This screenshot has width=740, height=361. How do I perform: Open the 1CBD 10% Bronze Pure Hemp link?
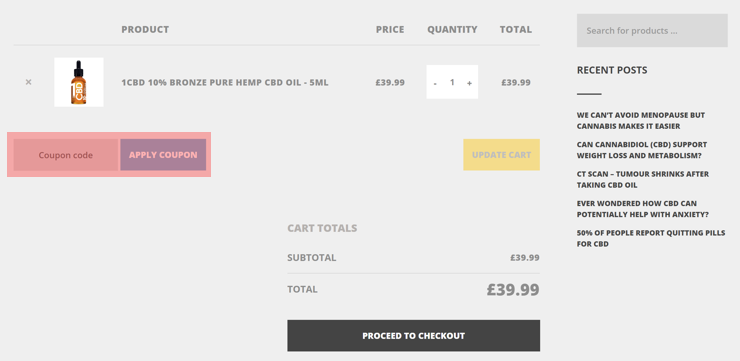225,83
